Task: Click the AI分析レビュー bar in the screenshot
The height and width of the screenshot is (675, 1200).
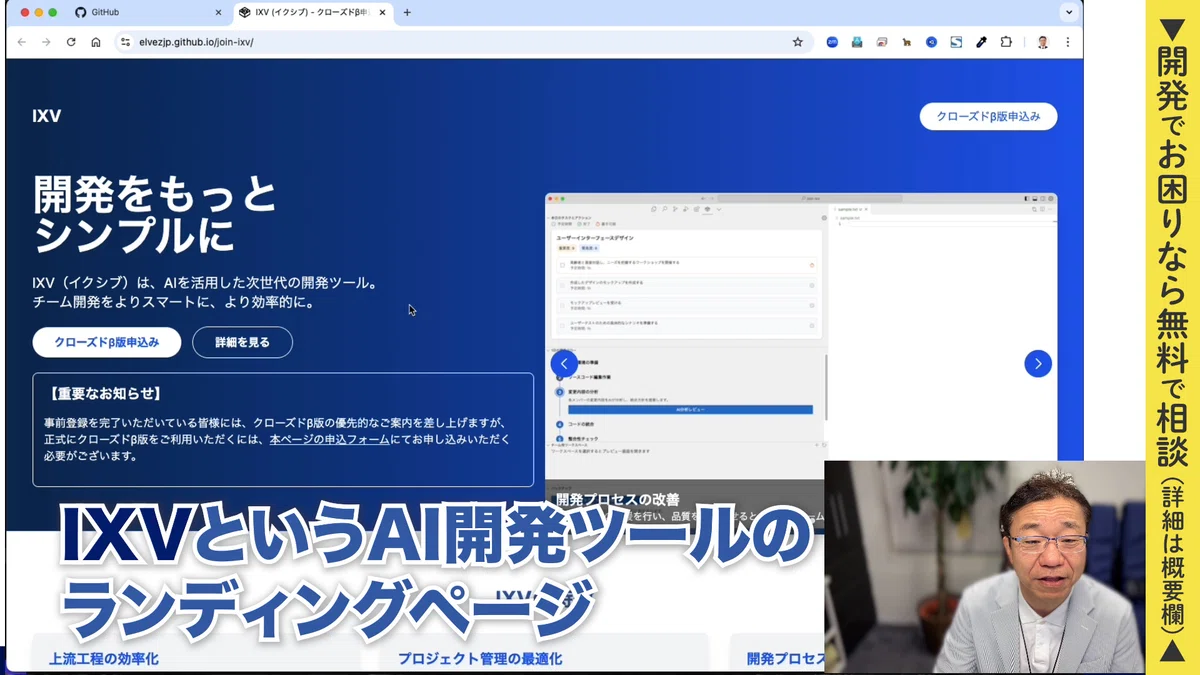Action: point(690,410)
